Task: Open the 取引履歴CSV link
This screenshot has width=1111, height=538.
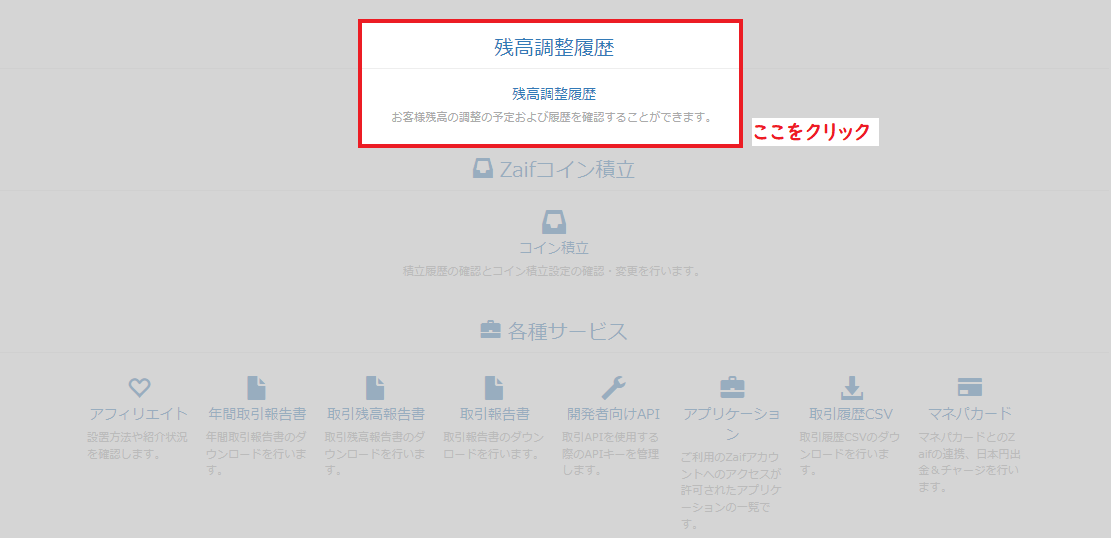Action: pyautogui.click(x=851, y=413)
